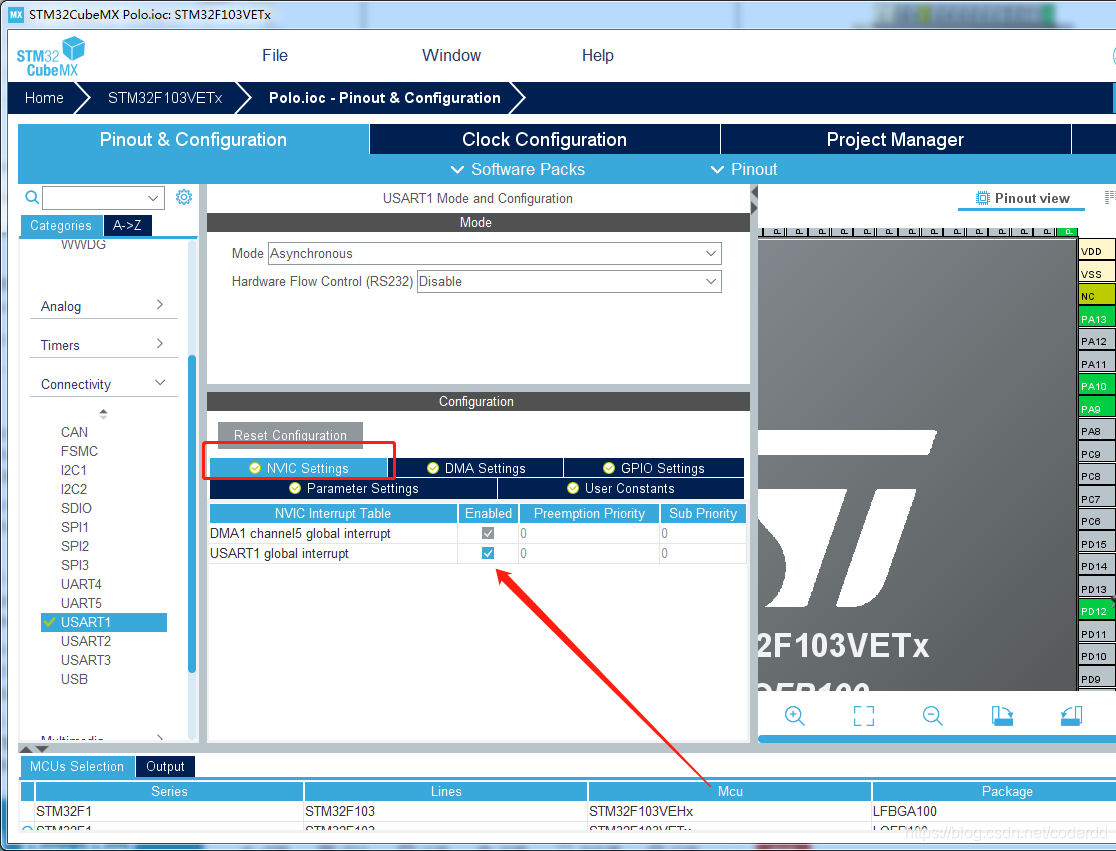Click the STM32CubeMX logo

coord(51,57)
